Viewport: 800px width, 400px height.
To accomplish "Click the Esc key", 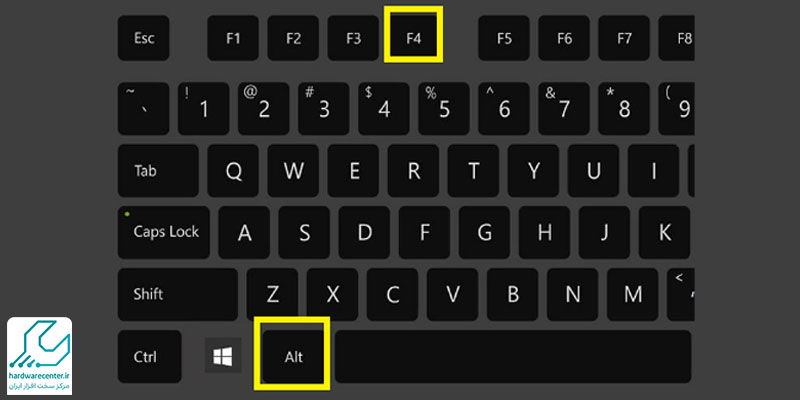I will pyautogui.click(x=143, y=38).
